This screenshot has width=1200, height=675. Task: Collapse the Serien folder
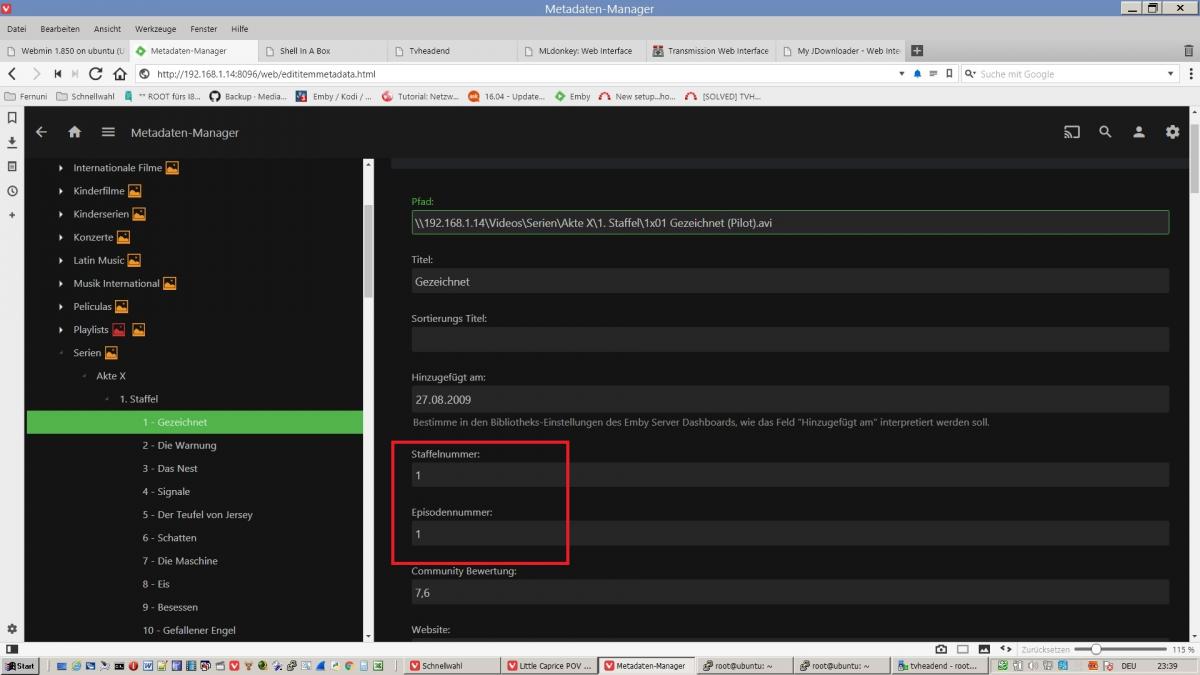[x=61, y=353]
